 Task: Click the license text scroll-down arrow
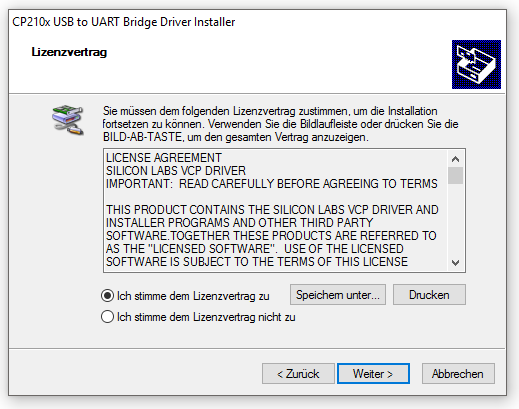[455, 263]
